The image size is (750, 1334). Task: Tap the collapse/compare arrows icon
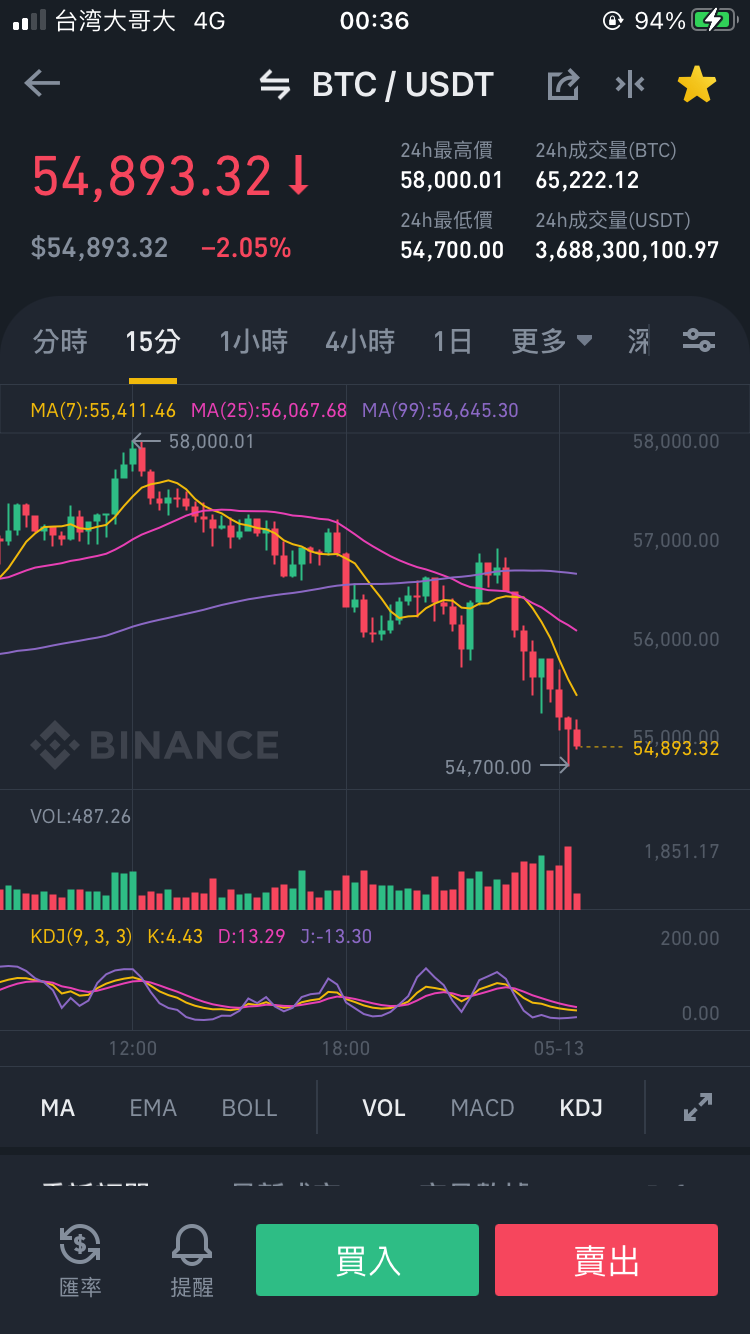click(630, 85)
